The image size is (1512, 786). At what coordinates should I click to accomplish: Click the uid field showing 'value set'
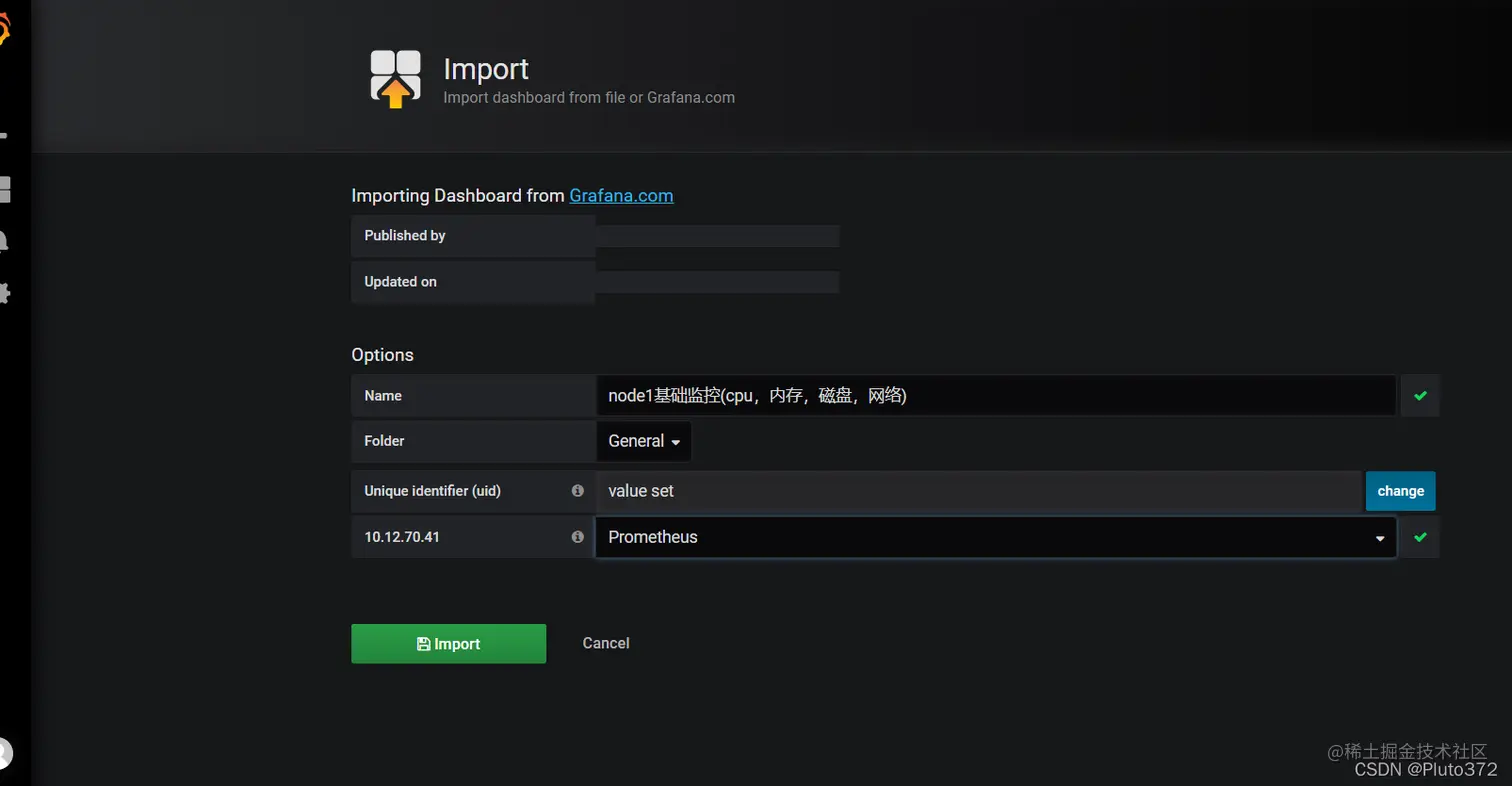(x=979, y=491)
